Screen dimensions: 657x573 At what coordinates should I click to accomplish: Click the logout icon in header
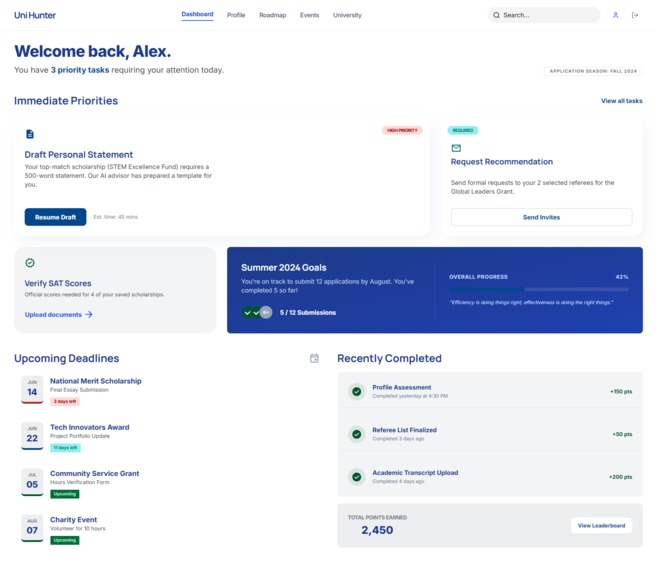[x=635, y=15]
